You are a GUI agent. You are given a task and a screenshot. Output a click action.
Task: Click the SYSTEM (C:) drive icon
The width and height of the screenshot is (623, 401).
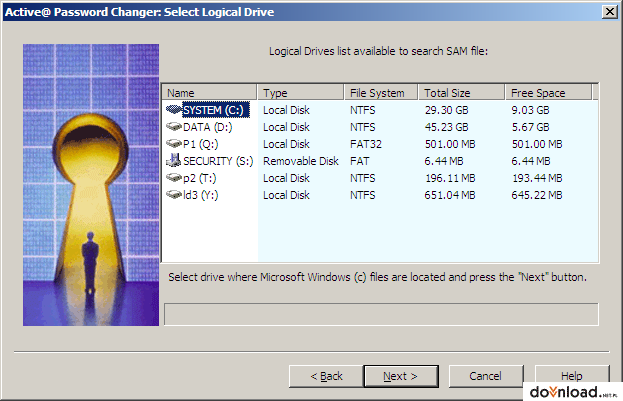[174, 109]
